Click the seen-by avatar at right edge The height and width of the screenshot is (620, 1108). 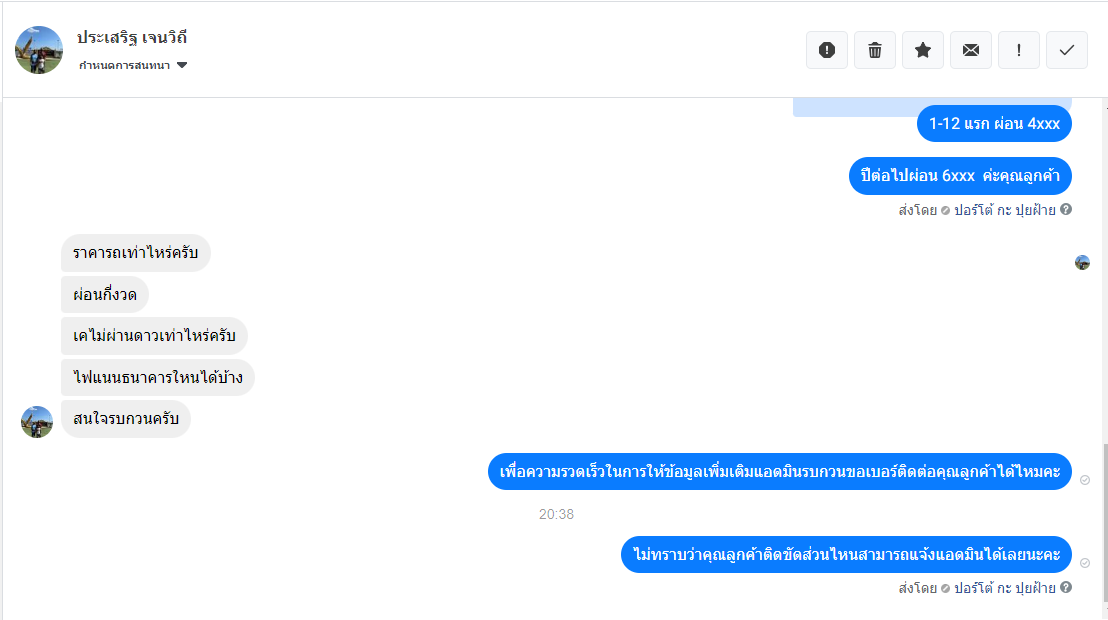point(1083,263)
